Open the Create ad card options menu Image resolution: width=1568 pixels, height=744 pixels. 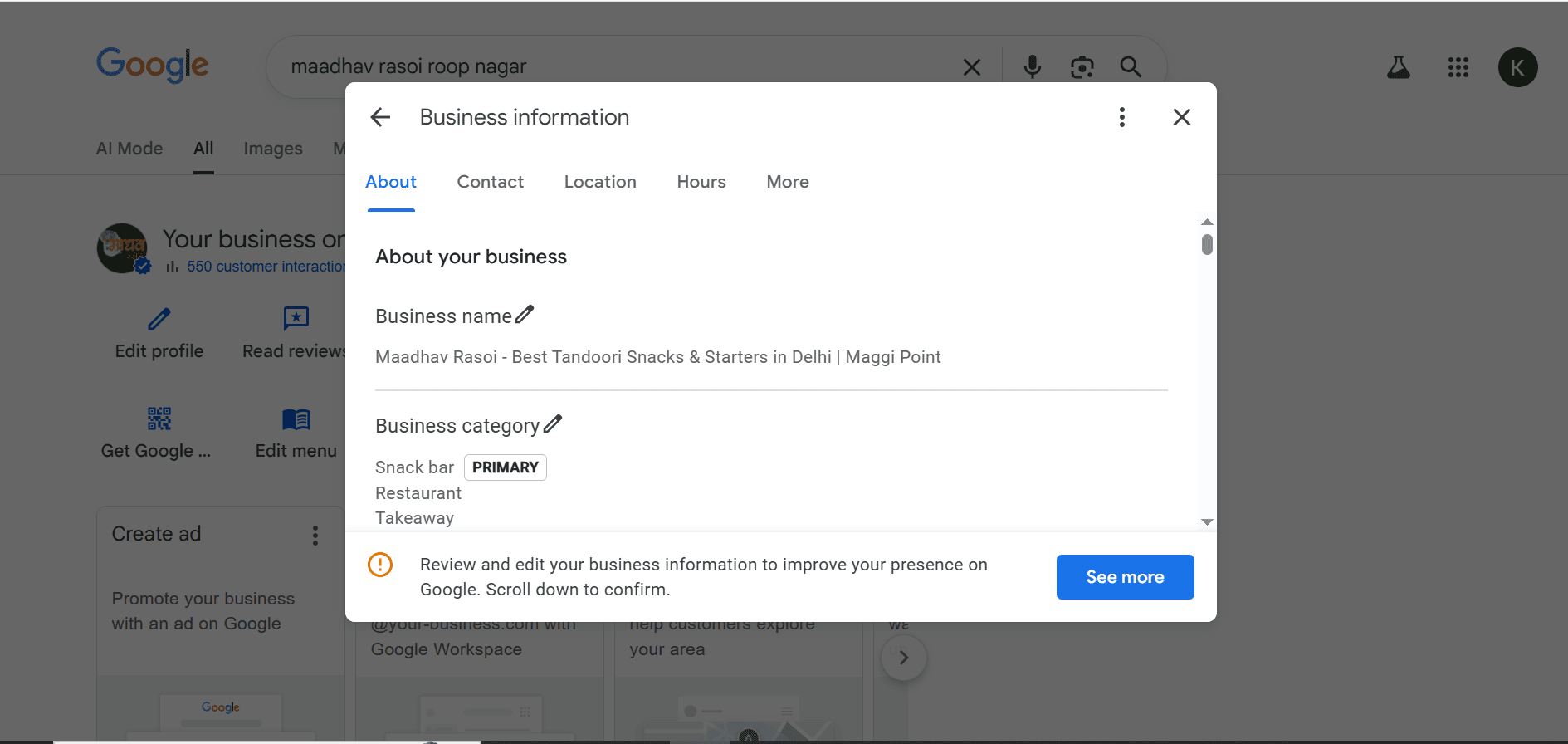(315, 536)
